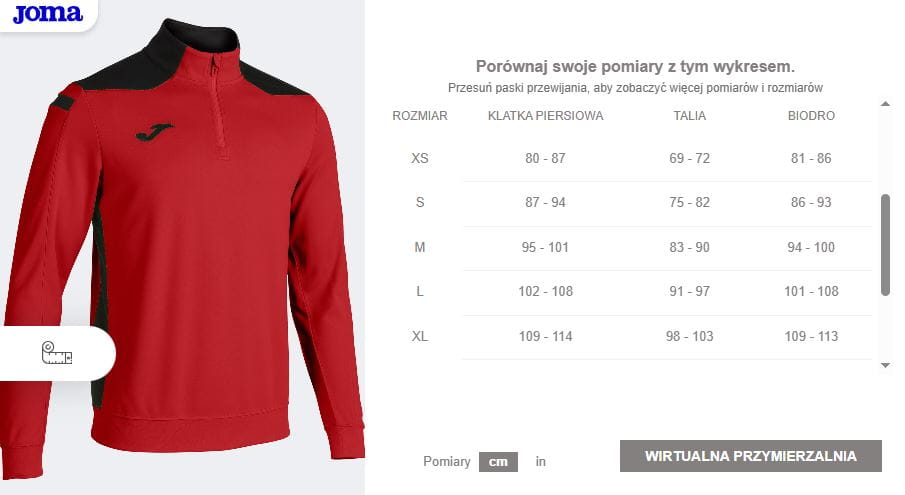Click the Joma logo
Image resolution: width=905 pixels, height=495 pixels.
pyautogui.click(x=47, y=14)
